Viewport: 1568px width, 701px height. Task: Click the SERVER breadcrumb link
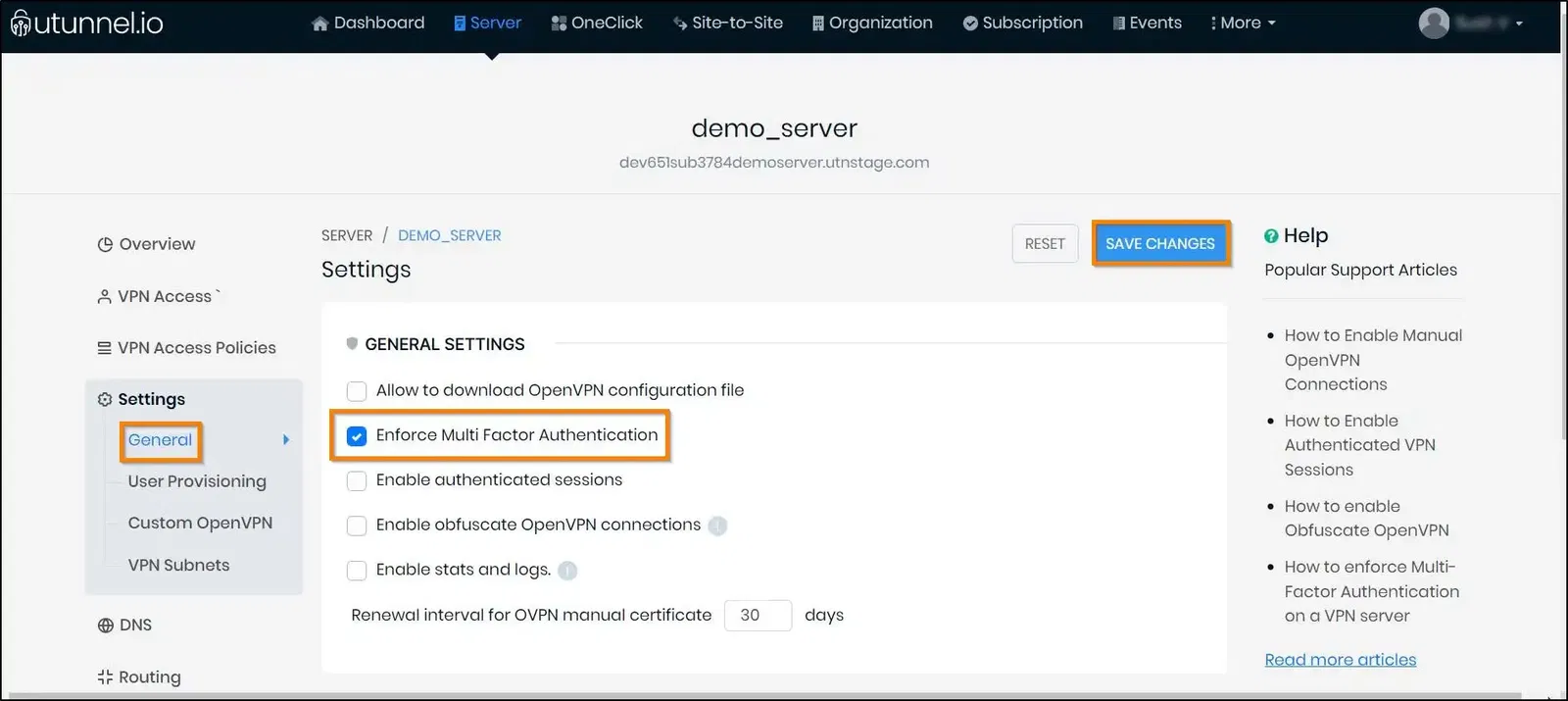pos(347,235)
